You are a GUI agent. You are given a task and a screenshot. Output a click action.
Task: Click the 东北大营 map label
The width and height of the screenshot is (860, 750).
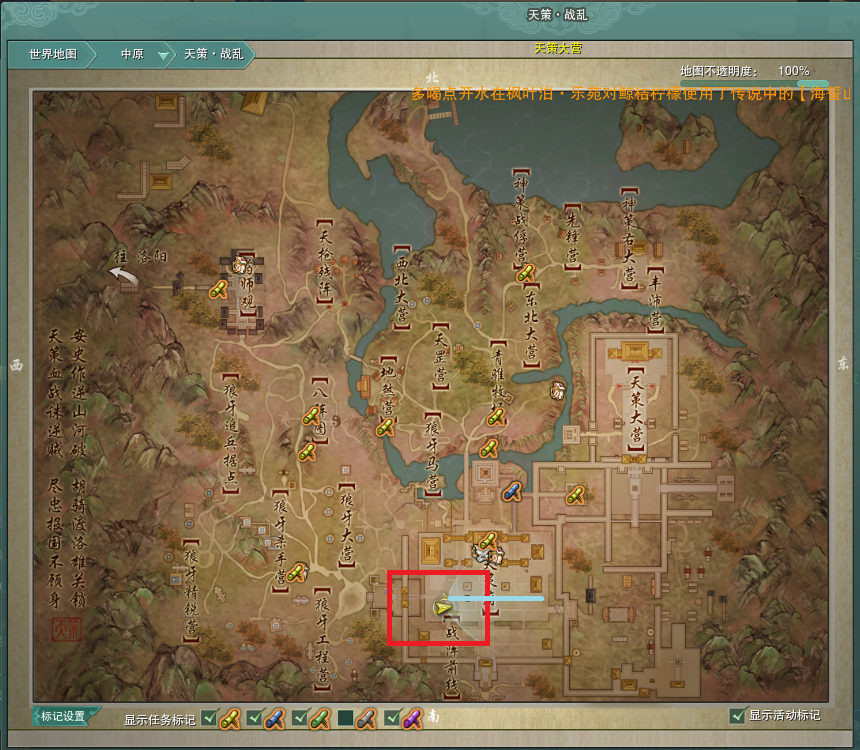point(530,325)
